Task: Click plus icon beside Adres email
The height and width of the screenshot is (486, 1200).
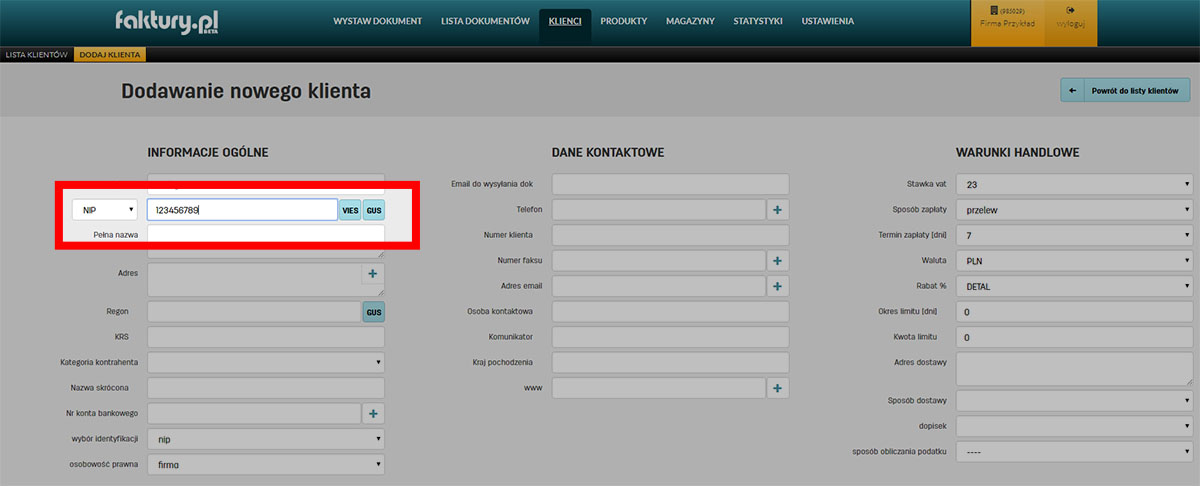Action: coord(778,286)
